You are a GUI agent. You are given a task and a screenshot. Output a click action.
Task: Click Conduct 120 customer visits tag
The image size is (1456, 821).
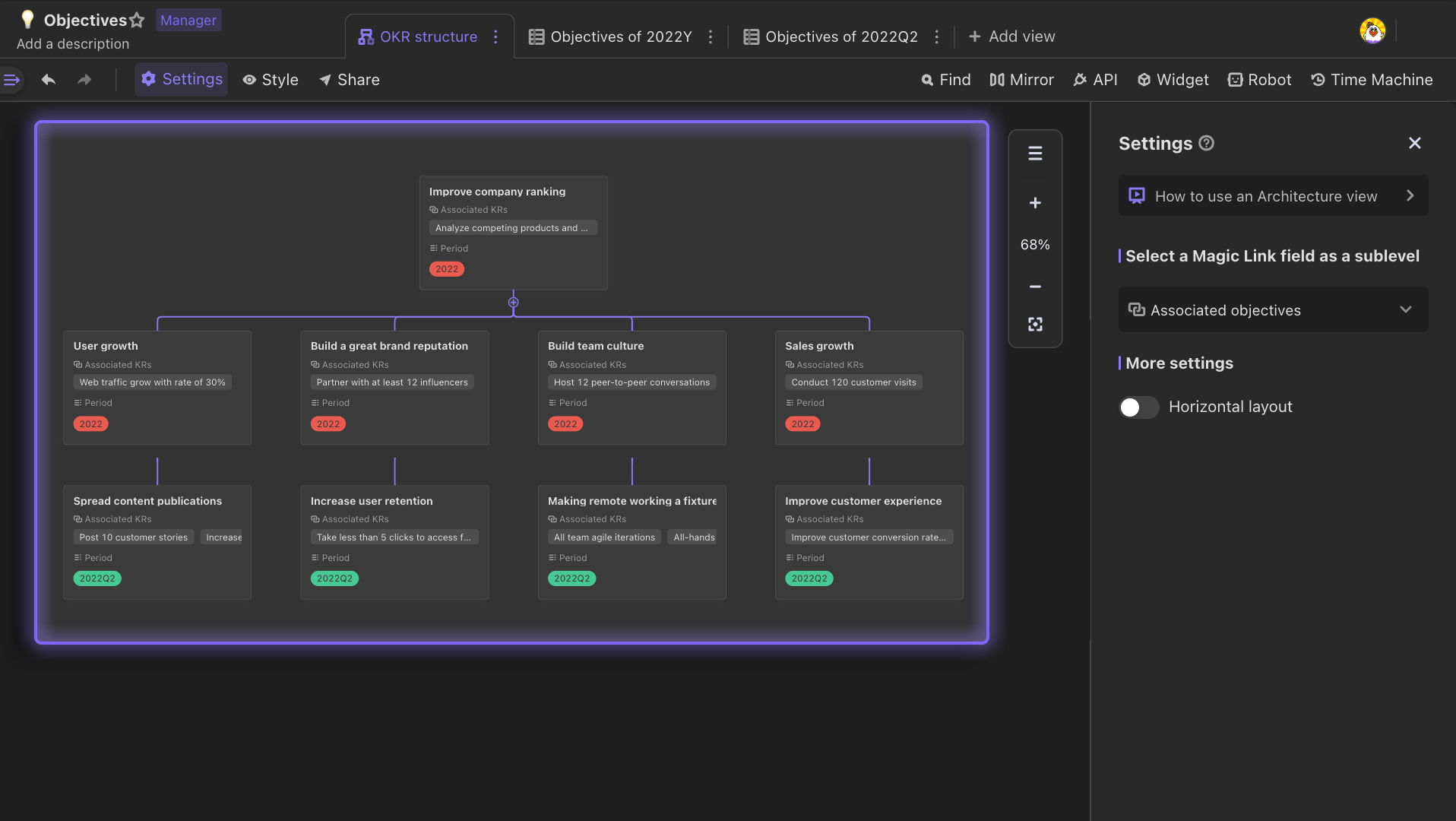click(853, 382)
